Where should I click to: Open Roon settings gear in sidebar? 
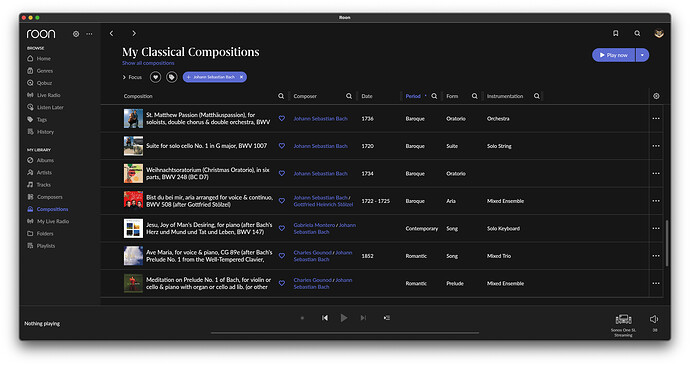coord(76,34)
